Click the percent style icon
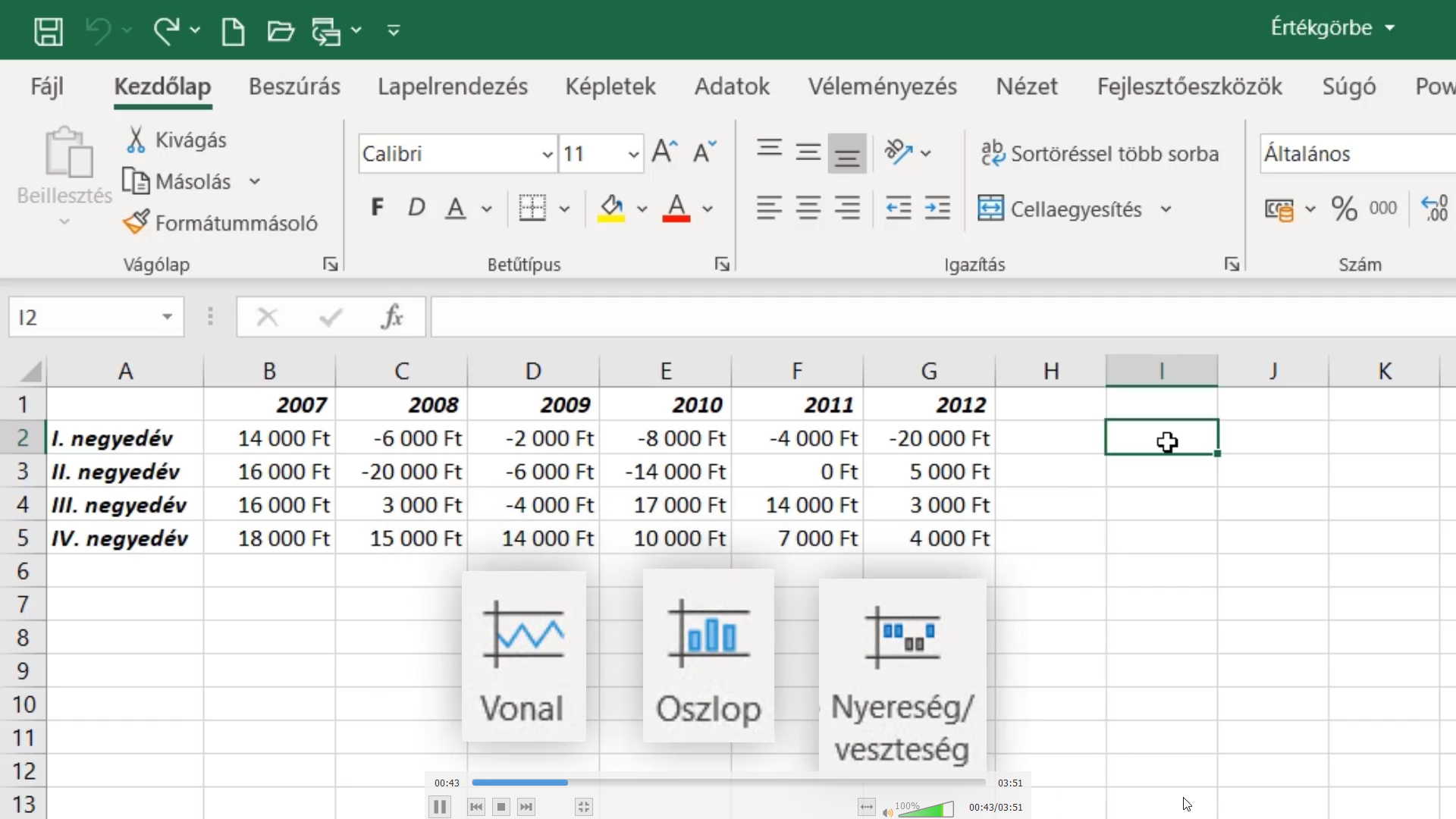 pos(1345,208)
